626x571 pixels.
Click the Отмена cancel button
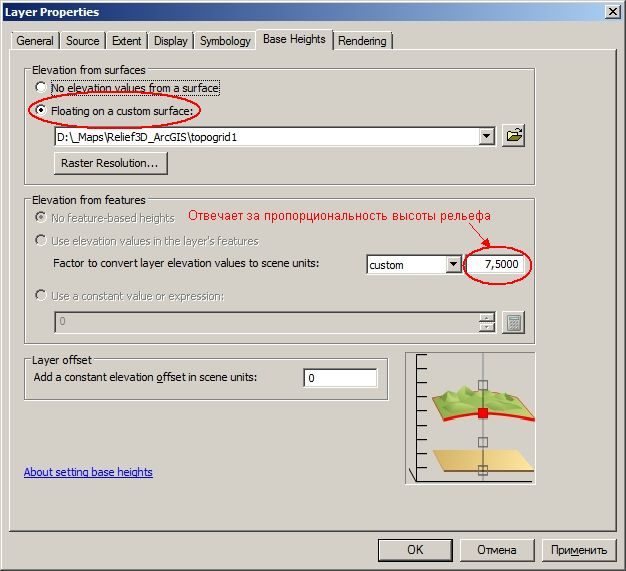click(x=497, y=550)
